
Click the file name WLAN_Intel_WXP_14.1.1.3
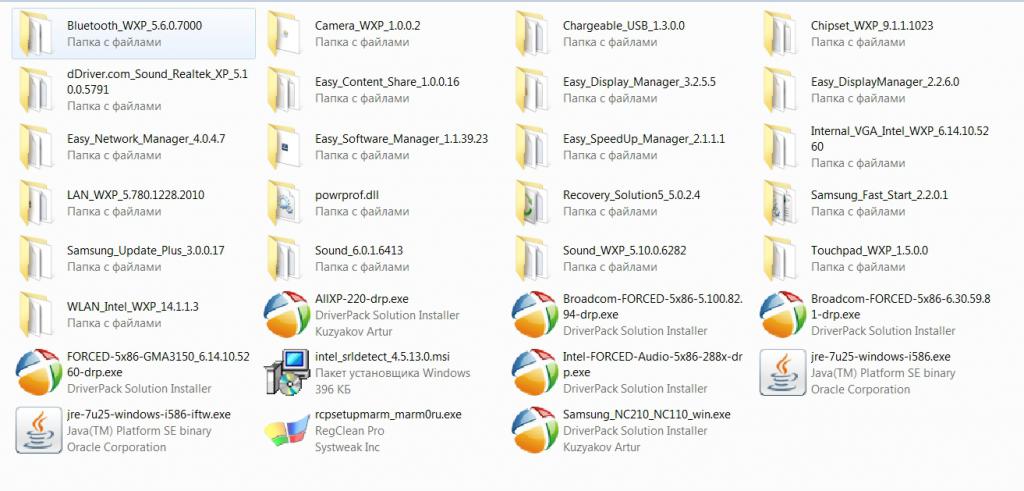pos(133,307)
